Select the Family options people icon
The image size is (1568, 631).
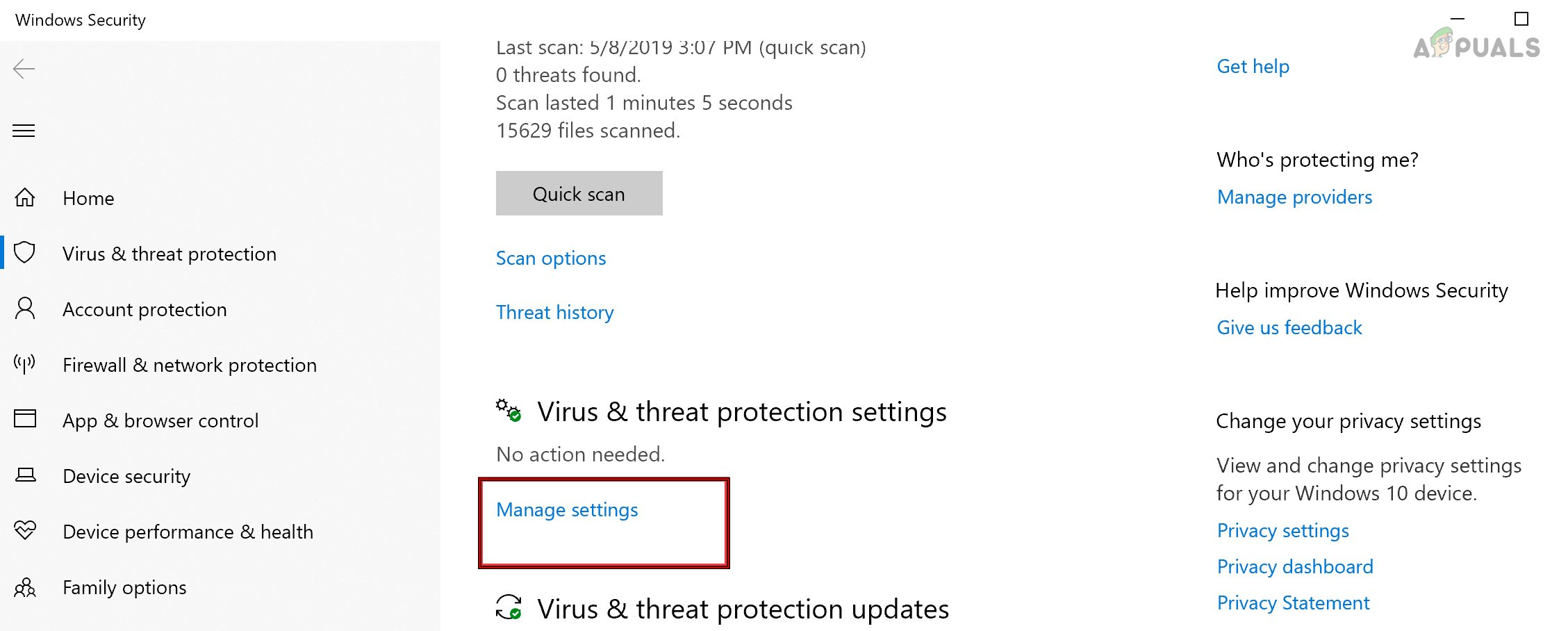[25, 587]
